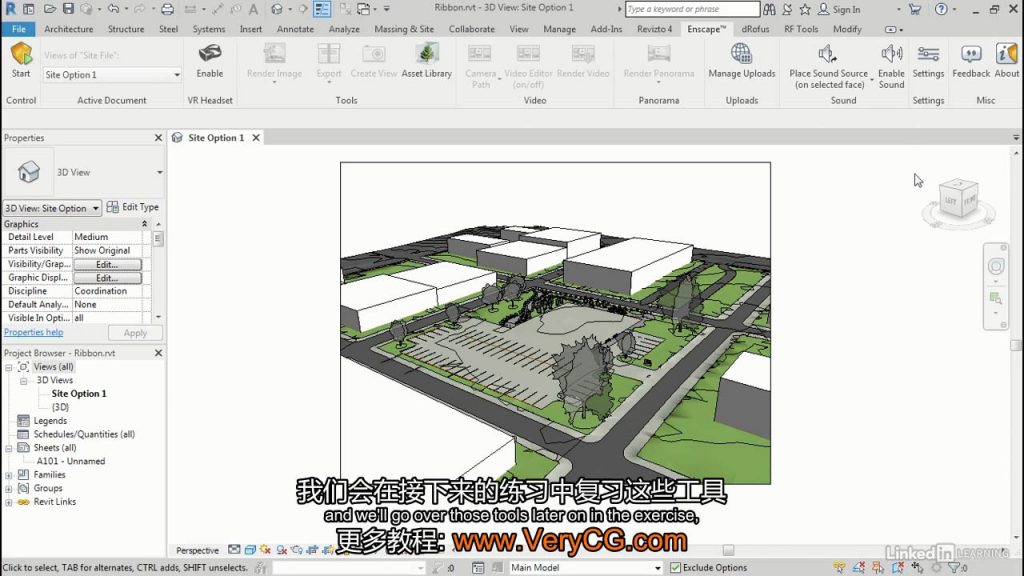Save the project with the floppy disk icon
The image size is (1024, 576).
(68, 9)
